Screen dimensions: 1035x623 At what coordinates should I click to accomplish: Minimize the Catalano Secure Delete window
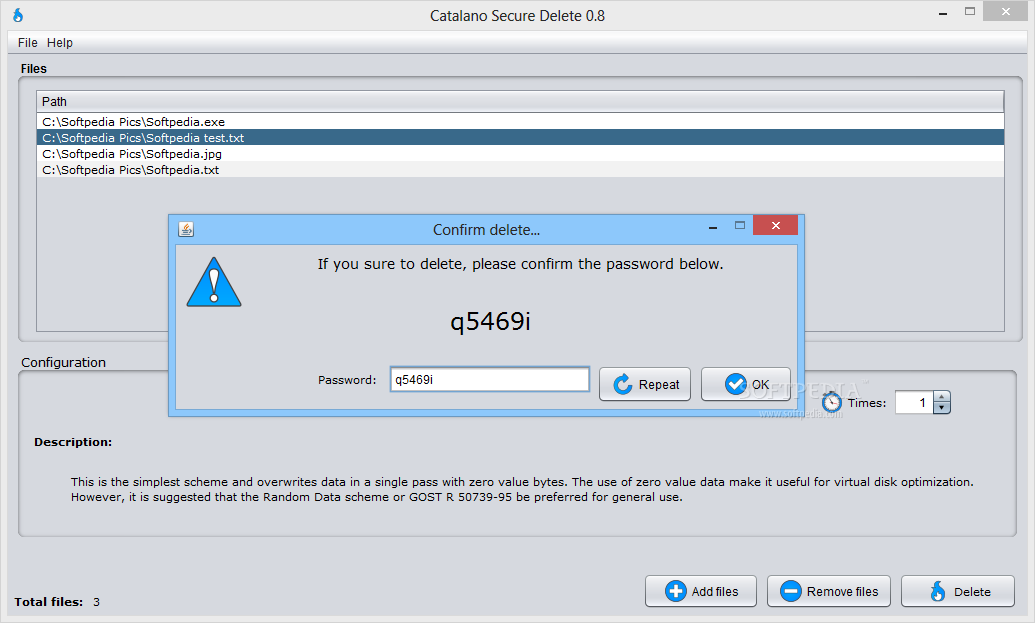(943, 13)
